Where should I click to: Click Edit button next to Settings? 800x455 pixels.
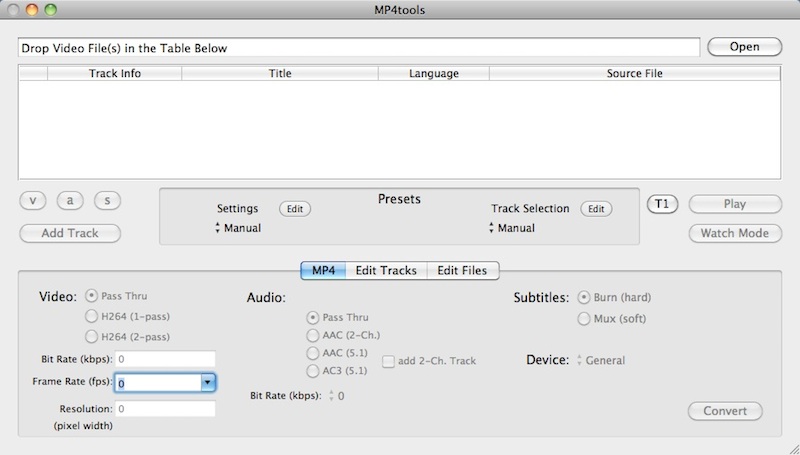(x=294, y=209)
